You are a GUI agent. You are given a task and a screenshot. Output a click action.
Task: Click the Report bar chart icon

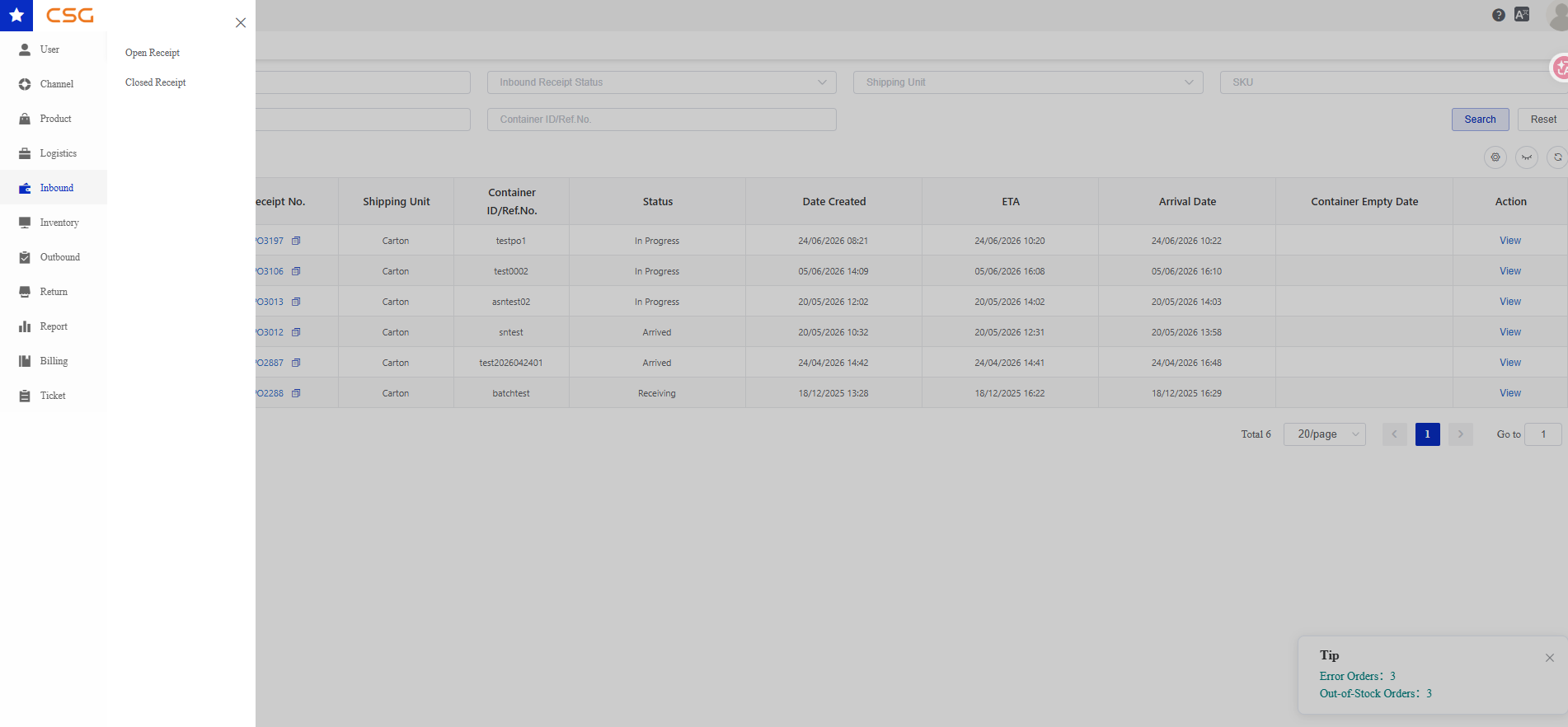25,326
